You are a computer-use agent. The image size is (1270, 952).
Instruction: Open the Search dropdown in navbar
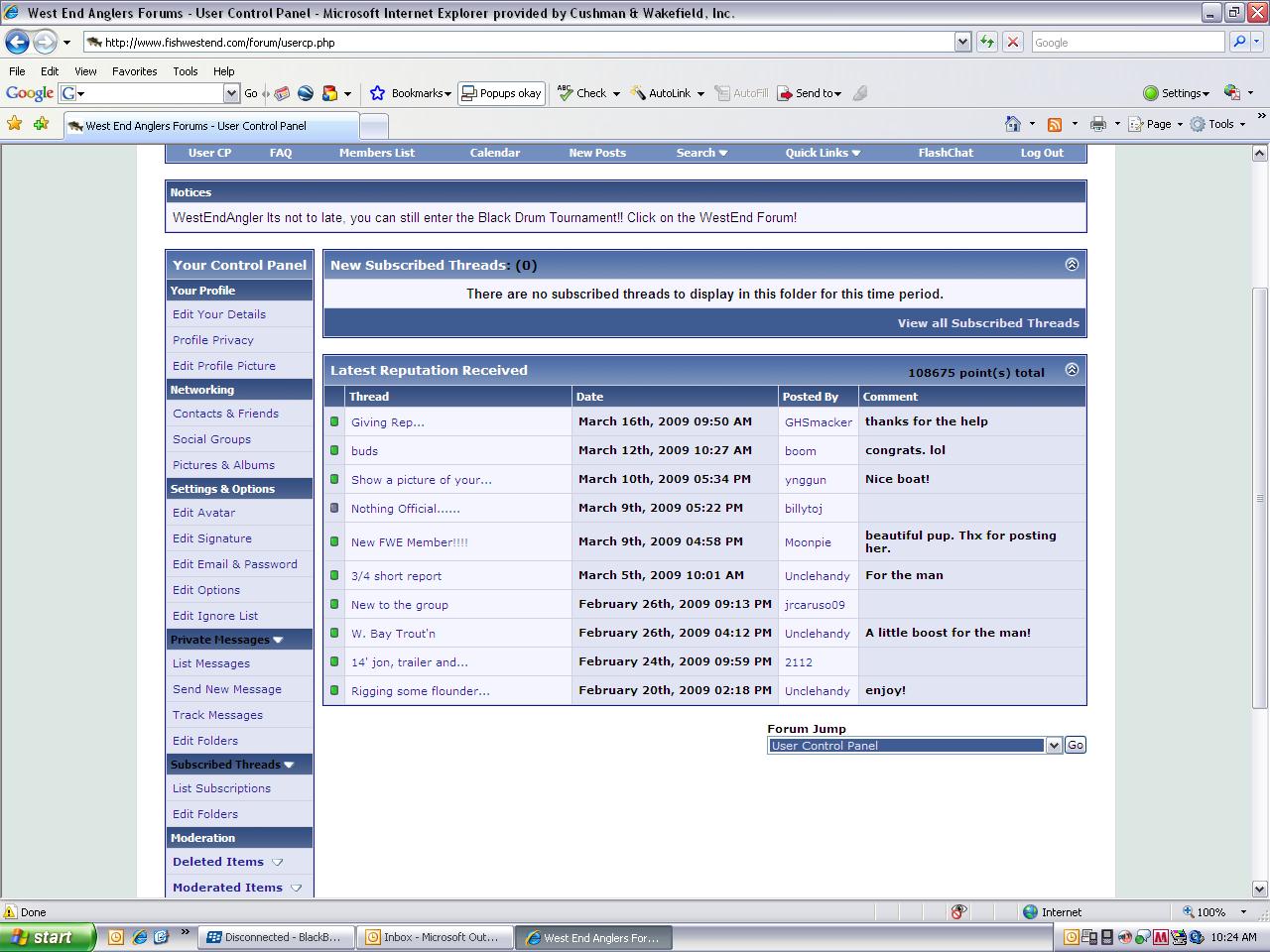click(x=701, y=153)
